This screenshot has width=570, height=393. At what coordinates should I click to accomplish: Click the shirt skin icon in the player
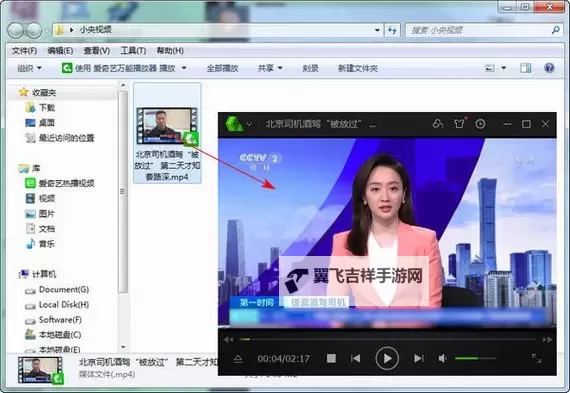pos(459,124)
